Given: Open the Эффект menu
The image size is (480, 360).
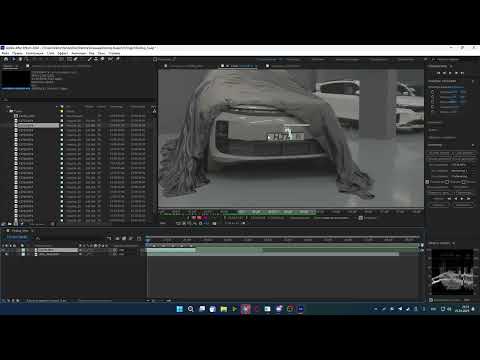Looking at the screenshot, I should tap(63, 53).
